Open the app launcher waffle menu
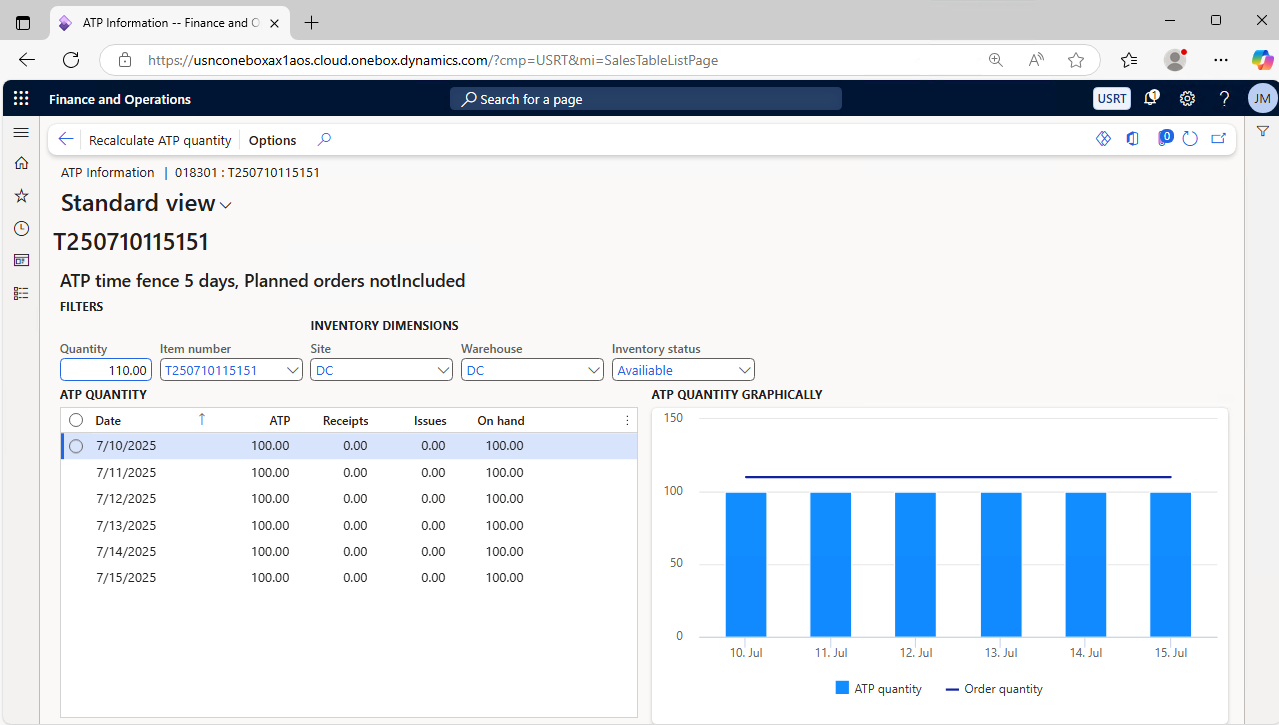 [21, 99]
